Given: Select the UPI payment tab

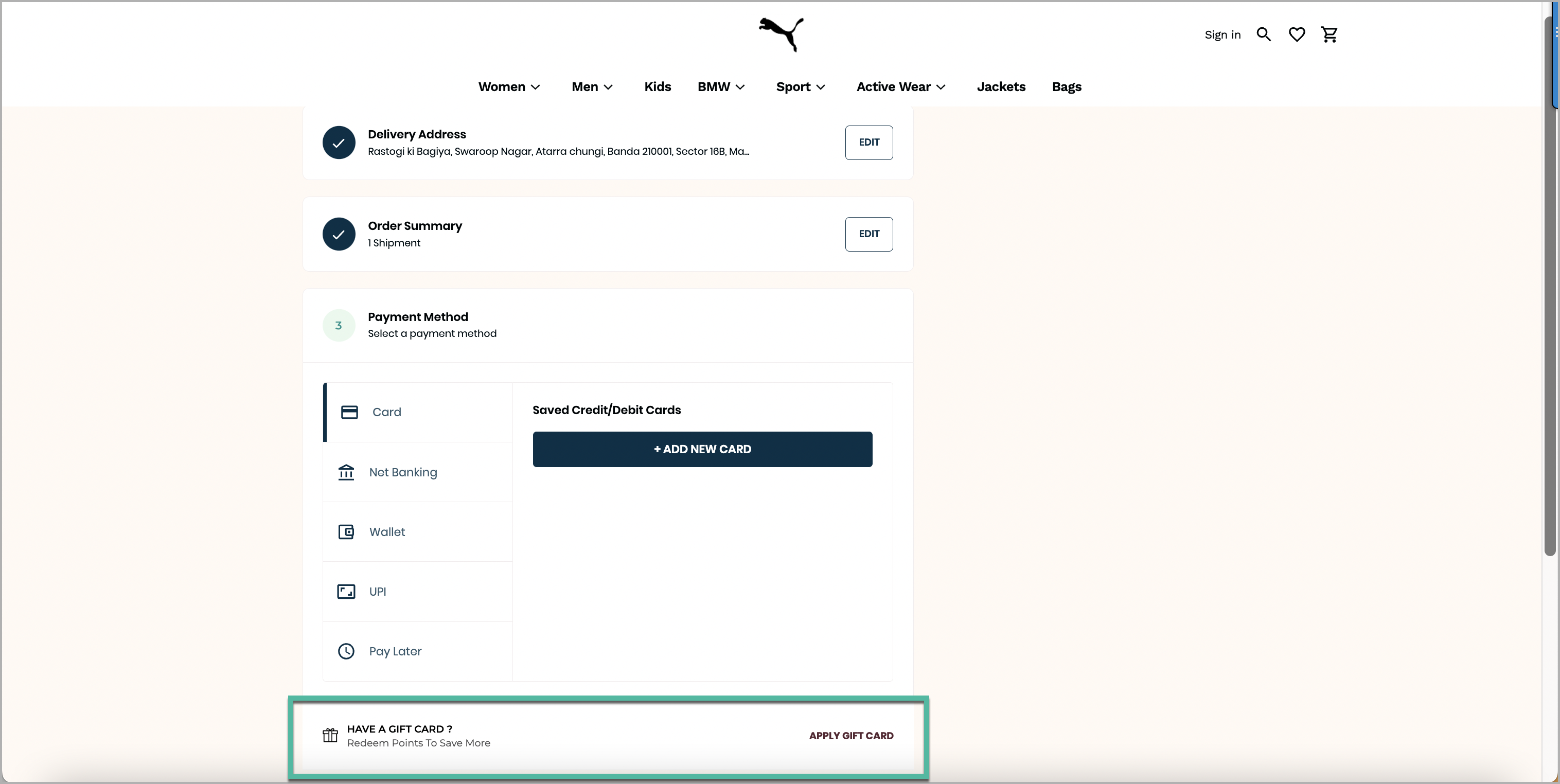Looking at the screenshot, I should coord(418,592).
